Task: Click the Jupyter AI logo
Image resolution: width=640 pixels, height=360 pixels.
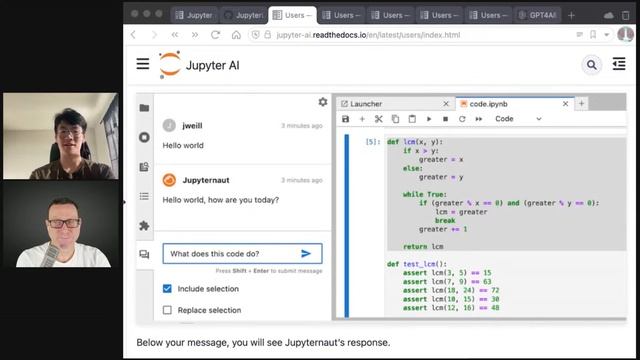Action: [169, 64]
